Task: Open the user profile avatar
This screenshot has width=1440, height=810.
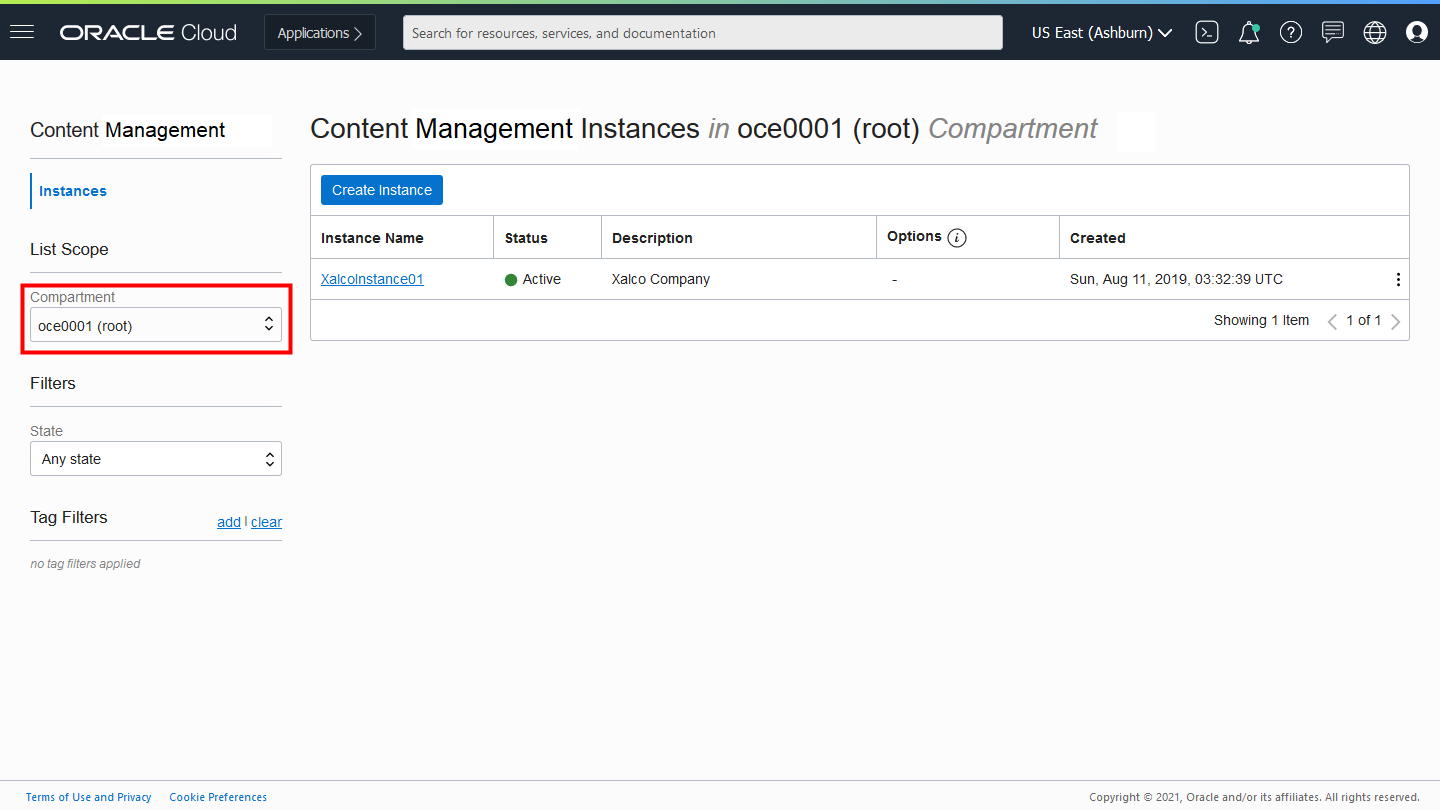Action: (1417, 33)
